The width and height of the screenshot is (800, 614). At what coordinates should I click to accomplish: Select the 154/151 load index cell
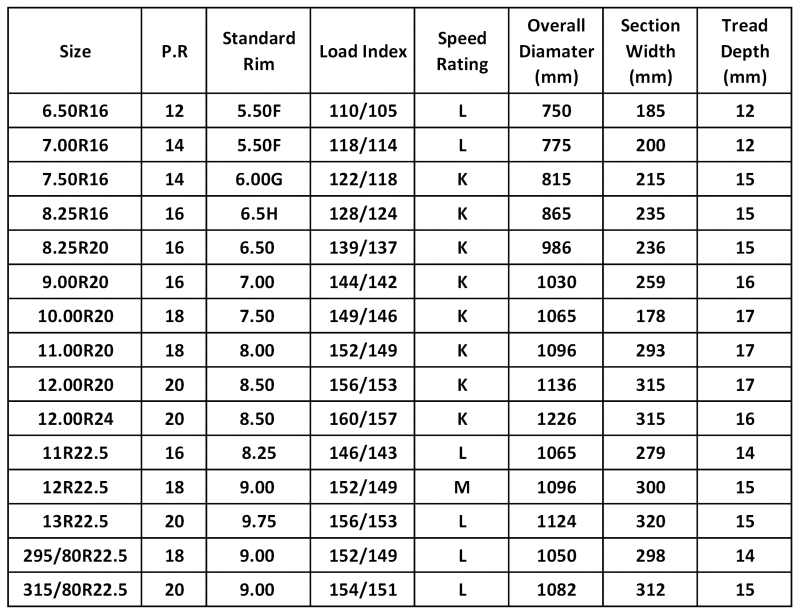[x=363, y=590]
